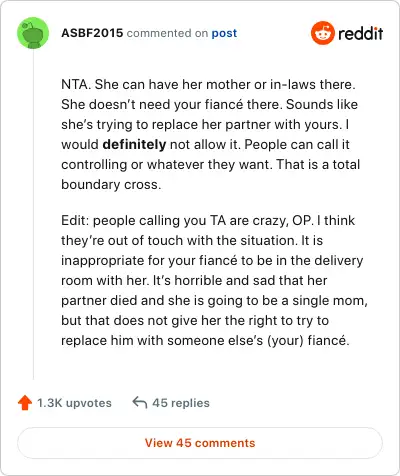Follow the blue "post" link
400x476 pixels.
click(224, 33)
